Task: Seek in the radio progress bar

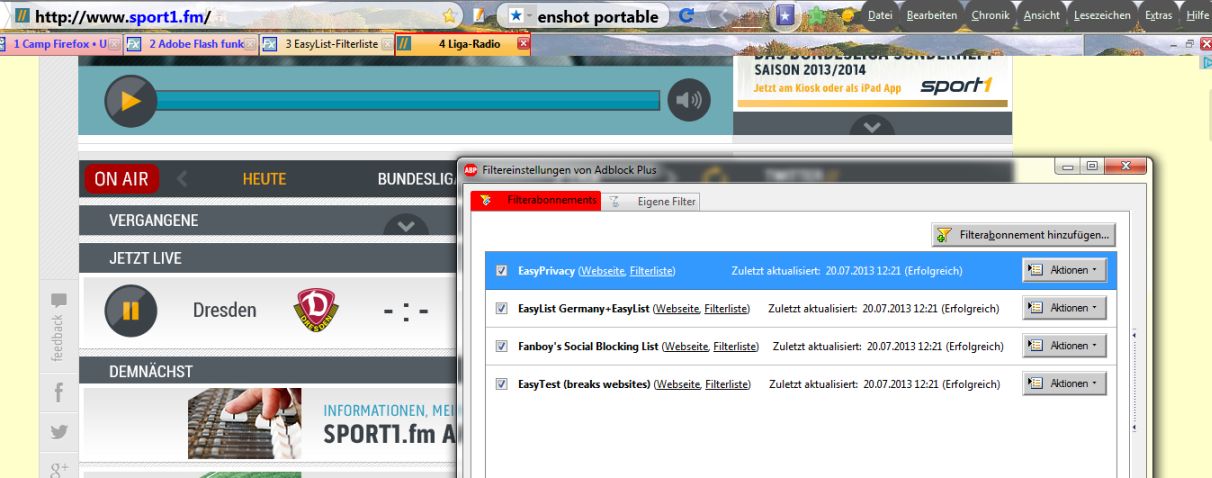Action: pyautogui.click(x=410, y=100)
